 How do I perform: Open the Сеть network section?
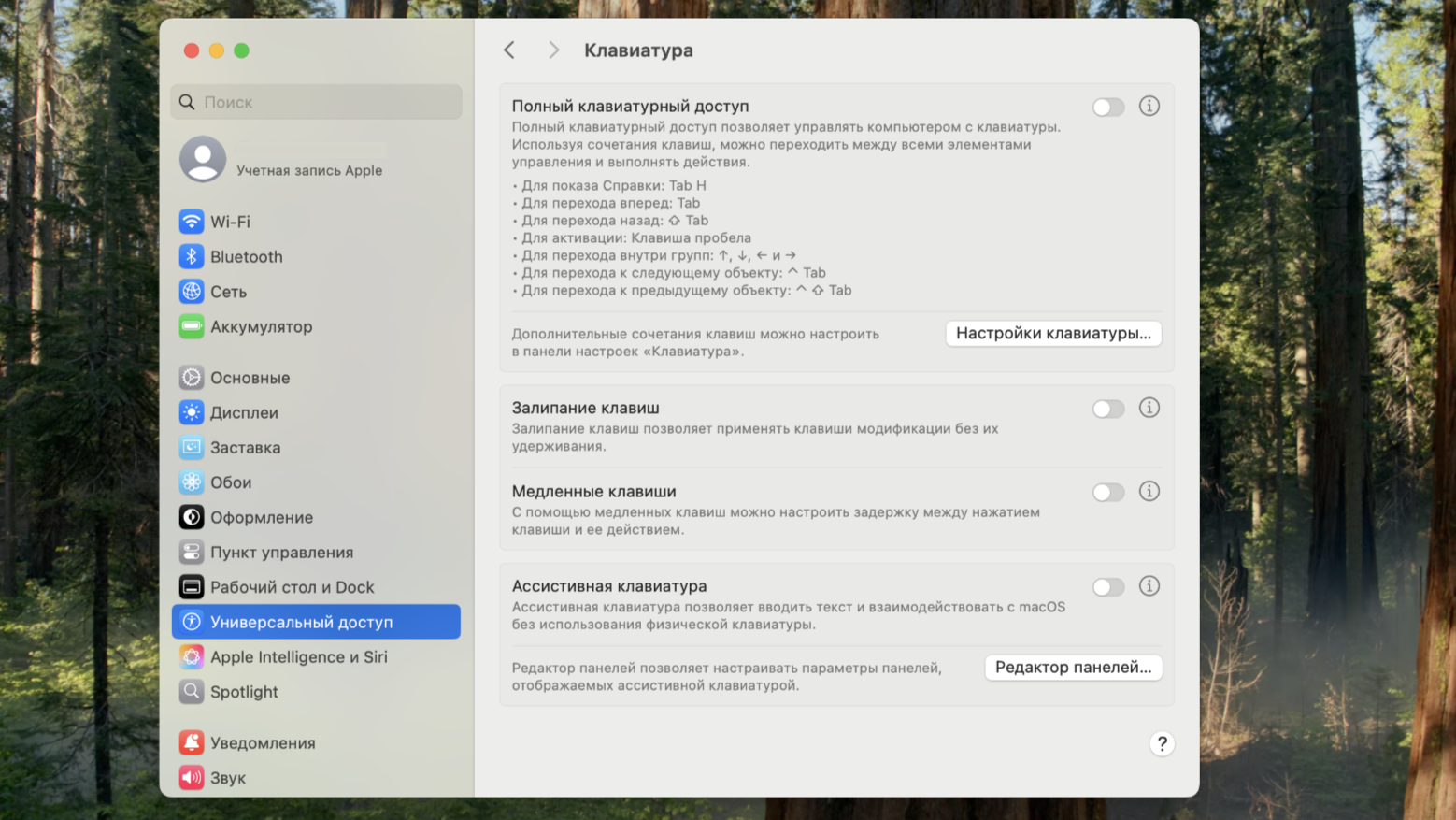(x=228, y=292)
